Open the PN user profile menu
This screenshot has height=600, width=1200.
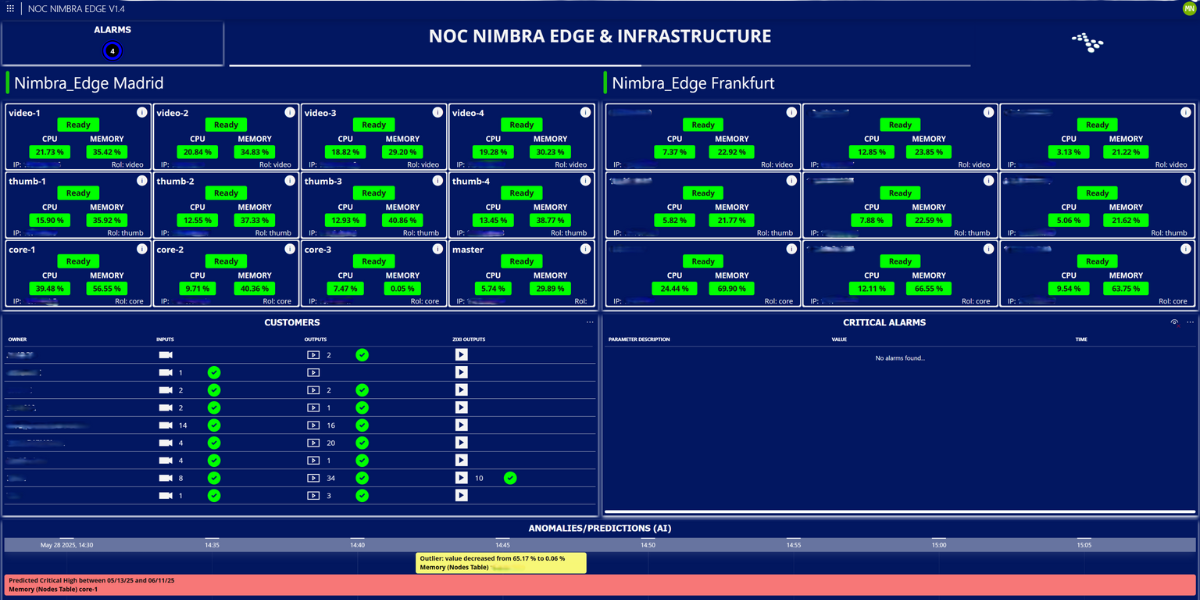pyautogui.click(x=1190, y=9)
